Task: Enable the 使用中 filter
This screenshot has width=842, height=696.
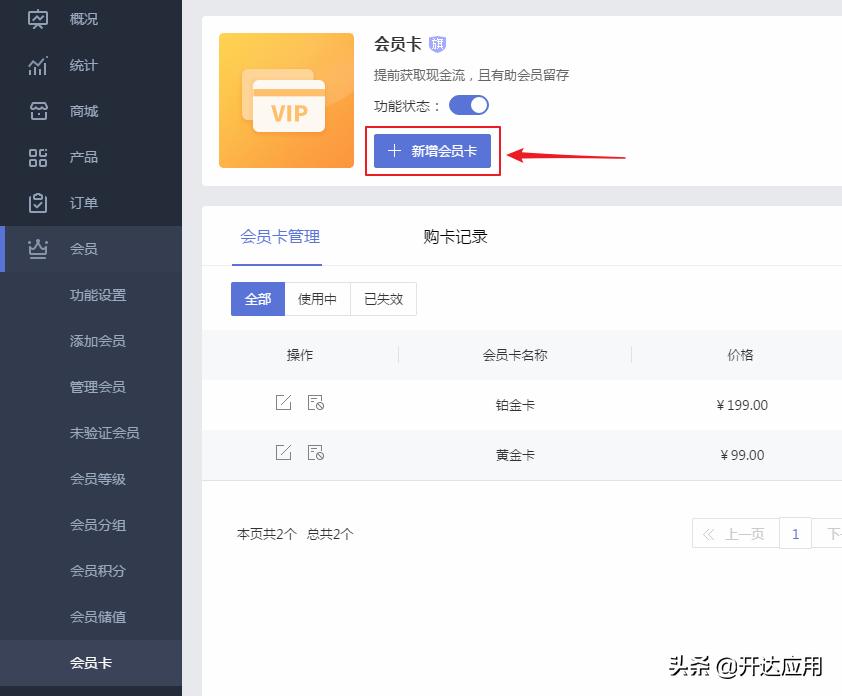Action: (x=318, y=298)
